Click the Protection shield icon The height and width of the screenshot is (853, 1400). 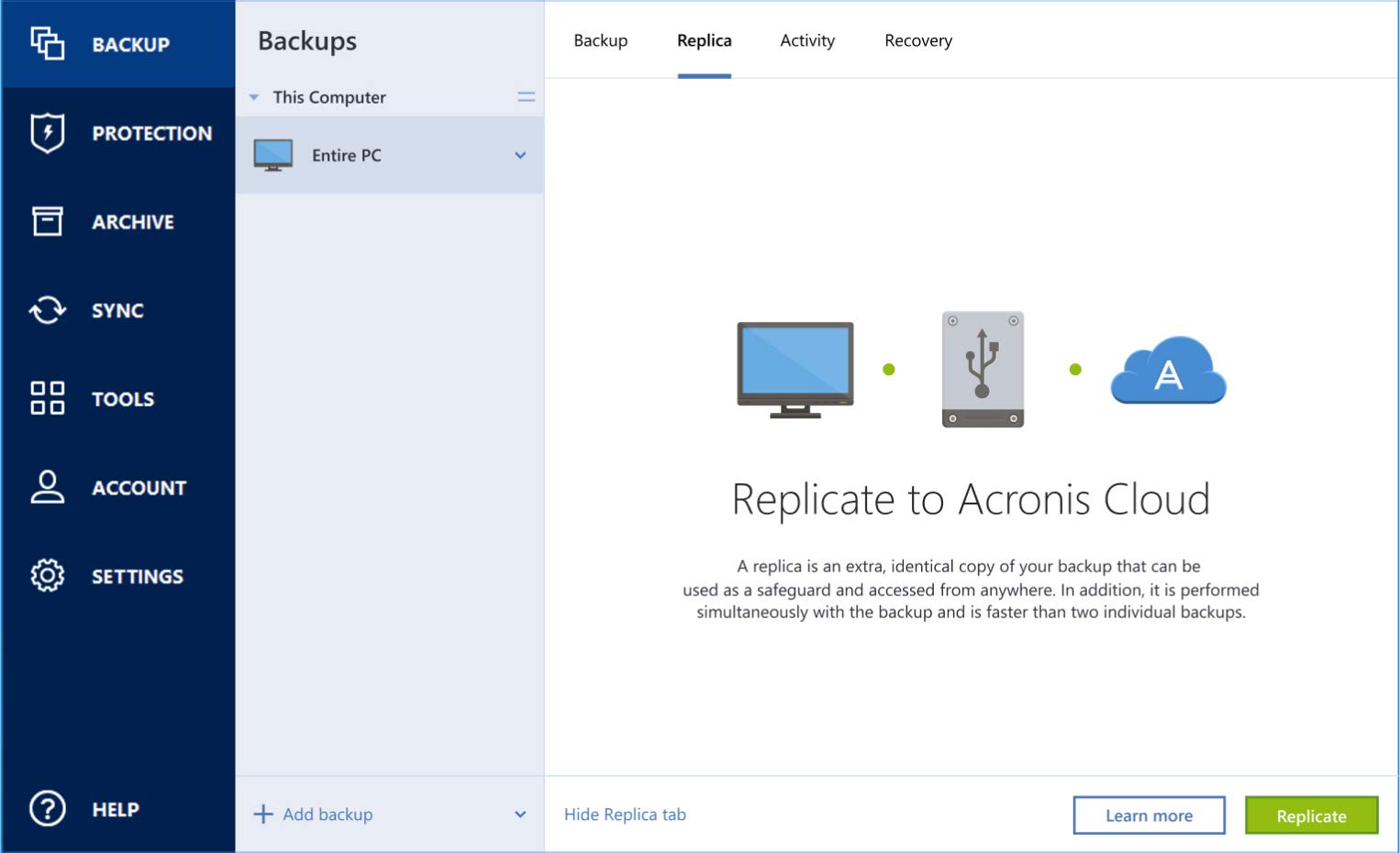(48, 133)
